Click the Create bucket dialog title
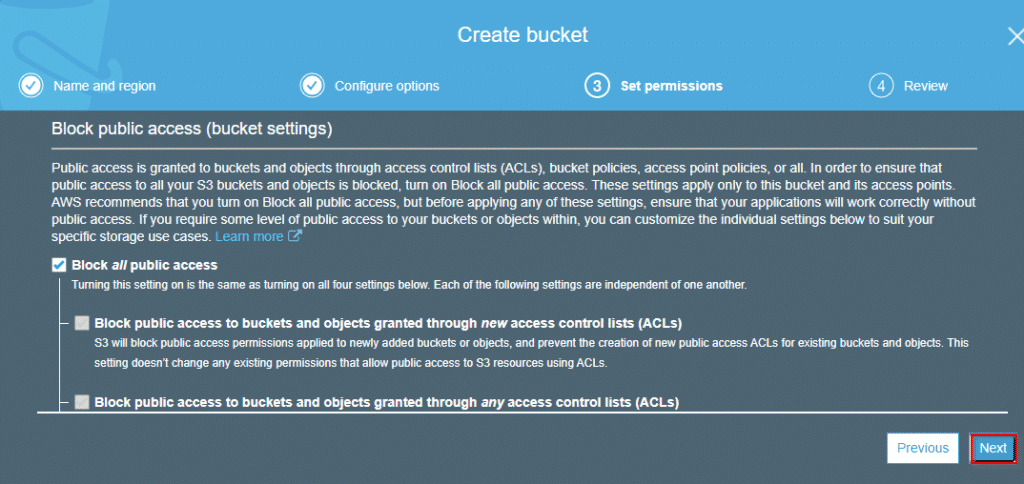This screenshot has height=484, width=1024. click(x=522, y=35)
